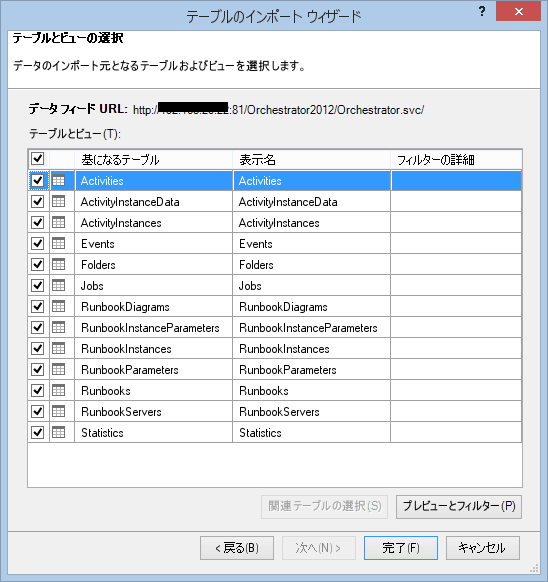Click the RunbookDiagrams display name cell
548x582 pixels.
pos(311,307)
